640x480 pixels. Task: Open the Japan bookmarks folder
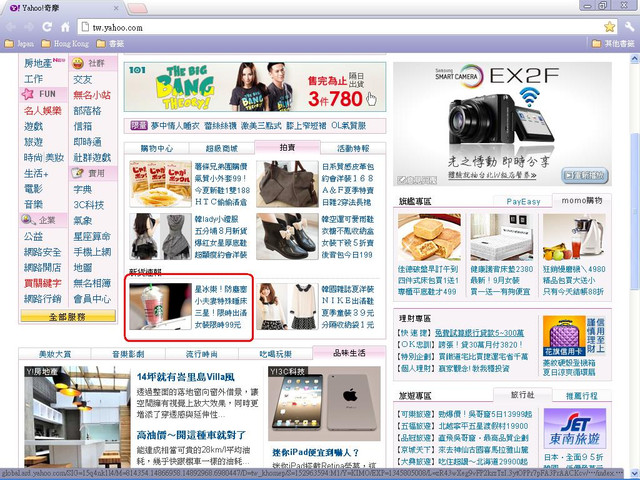pos(19,44)
